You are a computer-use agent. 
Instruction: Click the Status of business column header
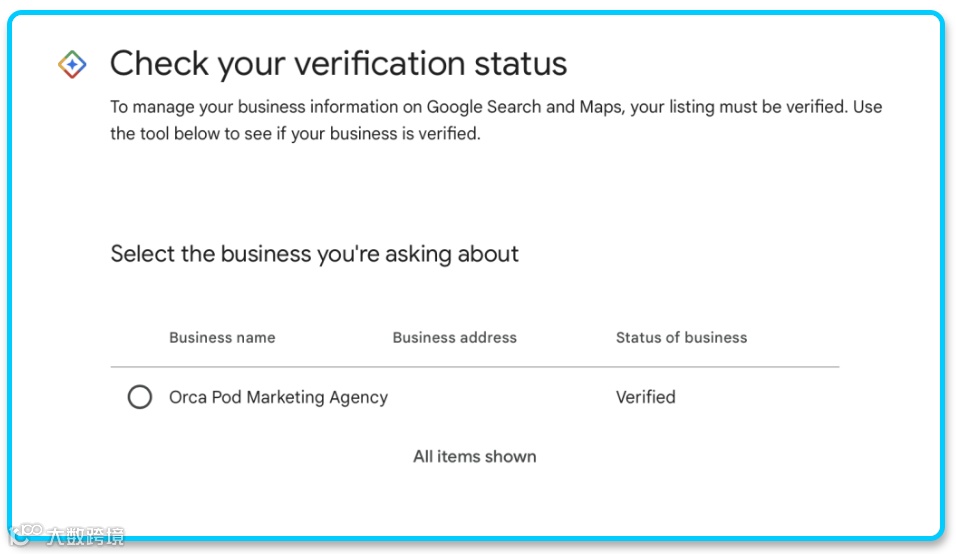coord(681,337)
